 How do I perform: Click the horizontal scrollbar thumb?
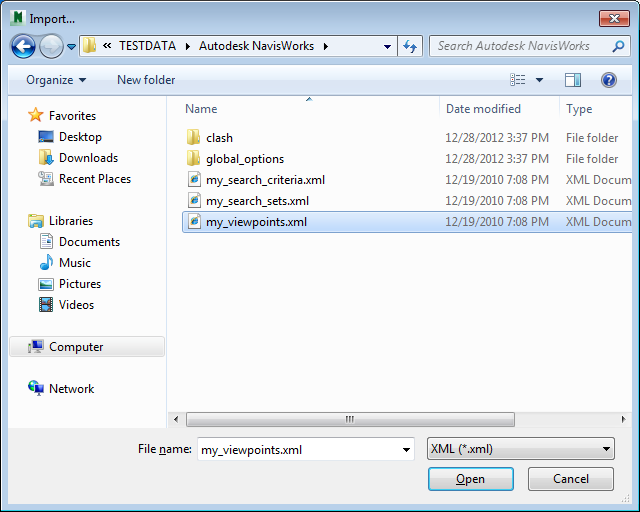click(350, 419)
